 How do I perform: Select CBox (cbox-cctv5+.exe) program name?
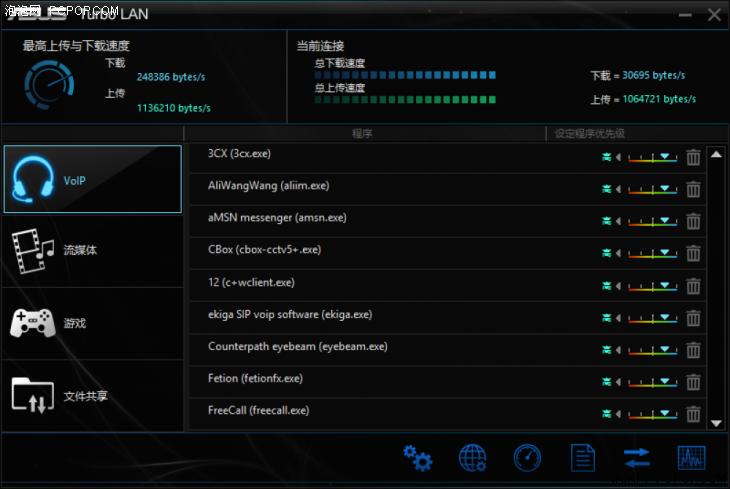pyautogui.click(x=264, y=250)
